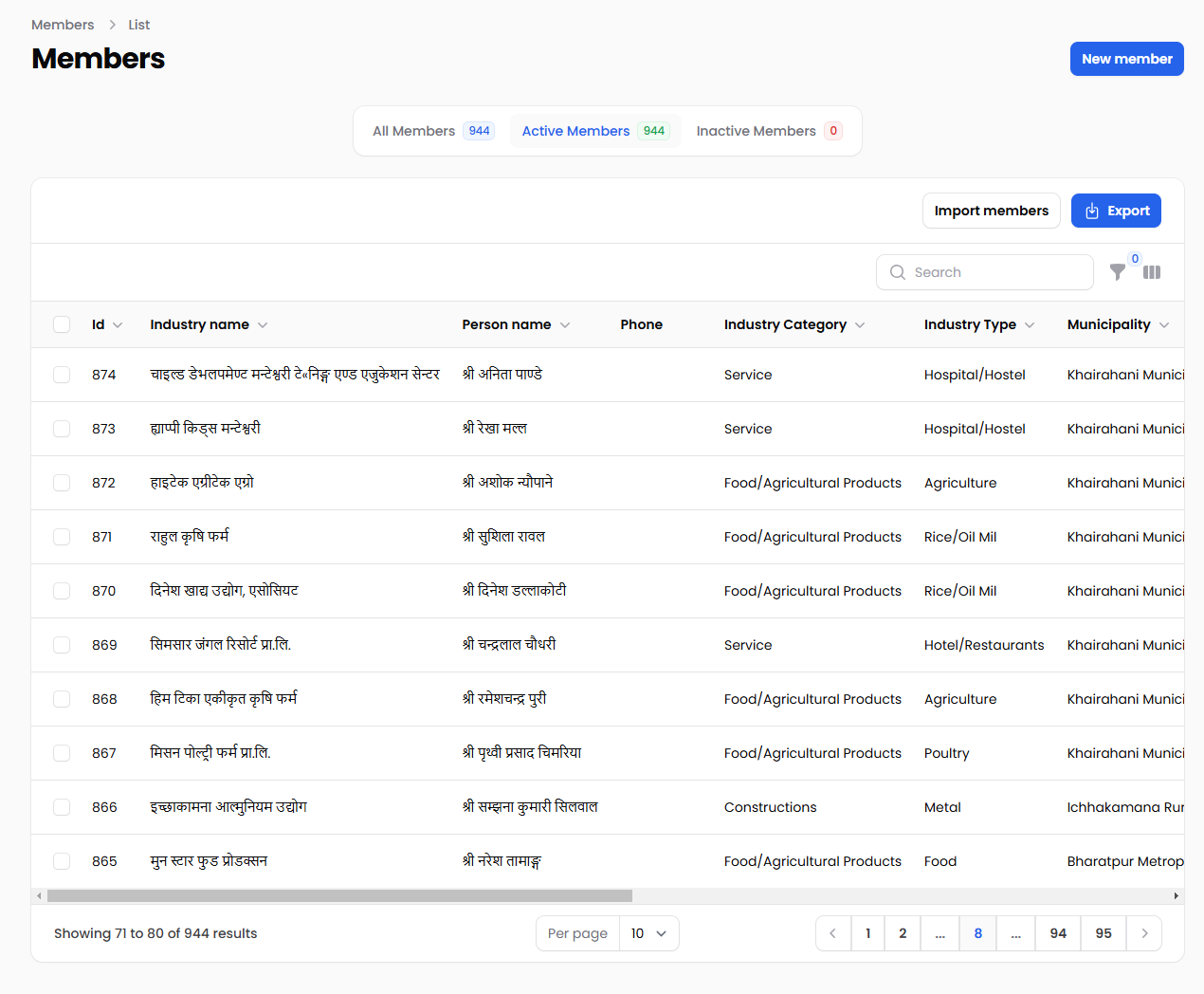1204x994 pixels.
Task: Open the Per page dropdown
Action: point(649,933)
